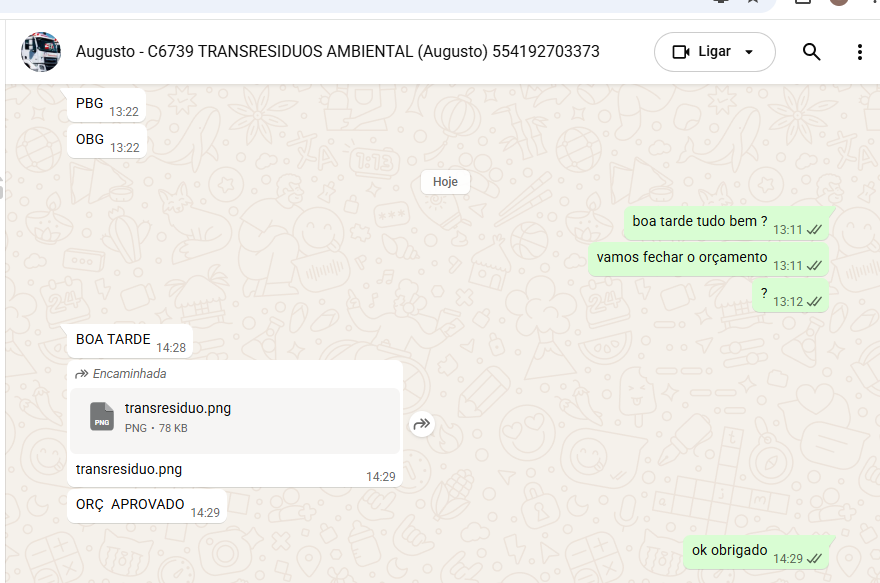Viewport: 880px width, 583px height.
Task: Select the BOA TARDE received message
Action: pyautogui.click(x=130, y=341)
